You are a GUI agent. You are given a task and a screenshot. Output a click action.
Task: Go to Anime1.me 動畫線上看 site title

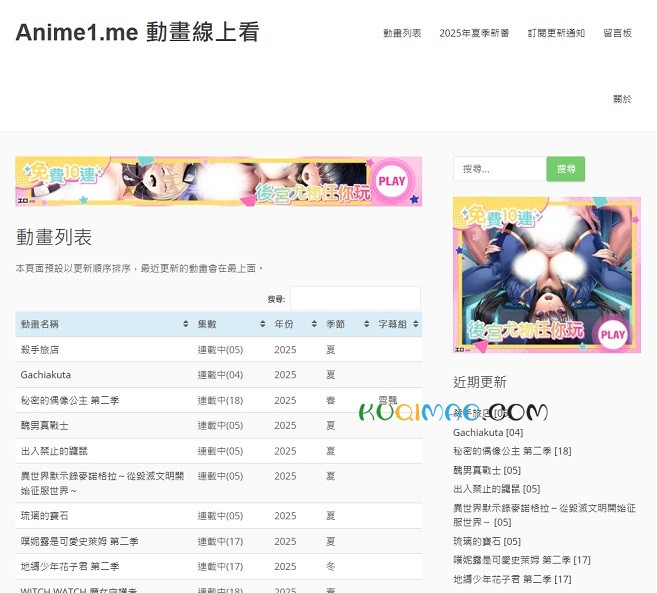(x=137, y=32)
